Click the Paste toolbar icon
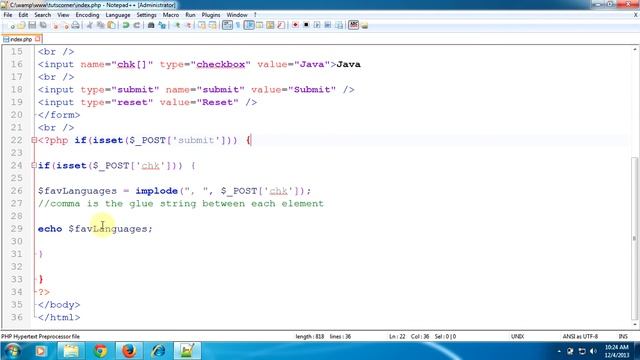This screenshot has height=360, width=640. [x=111, y=25]
